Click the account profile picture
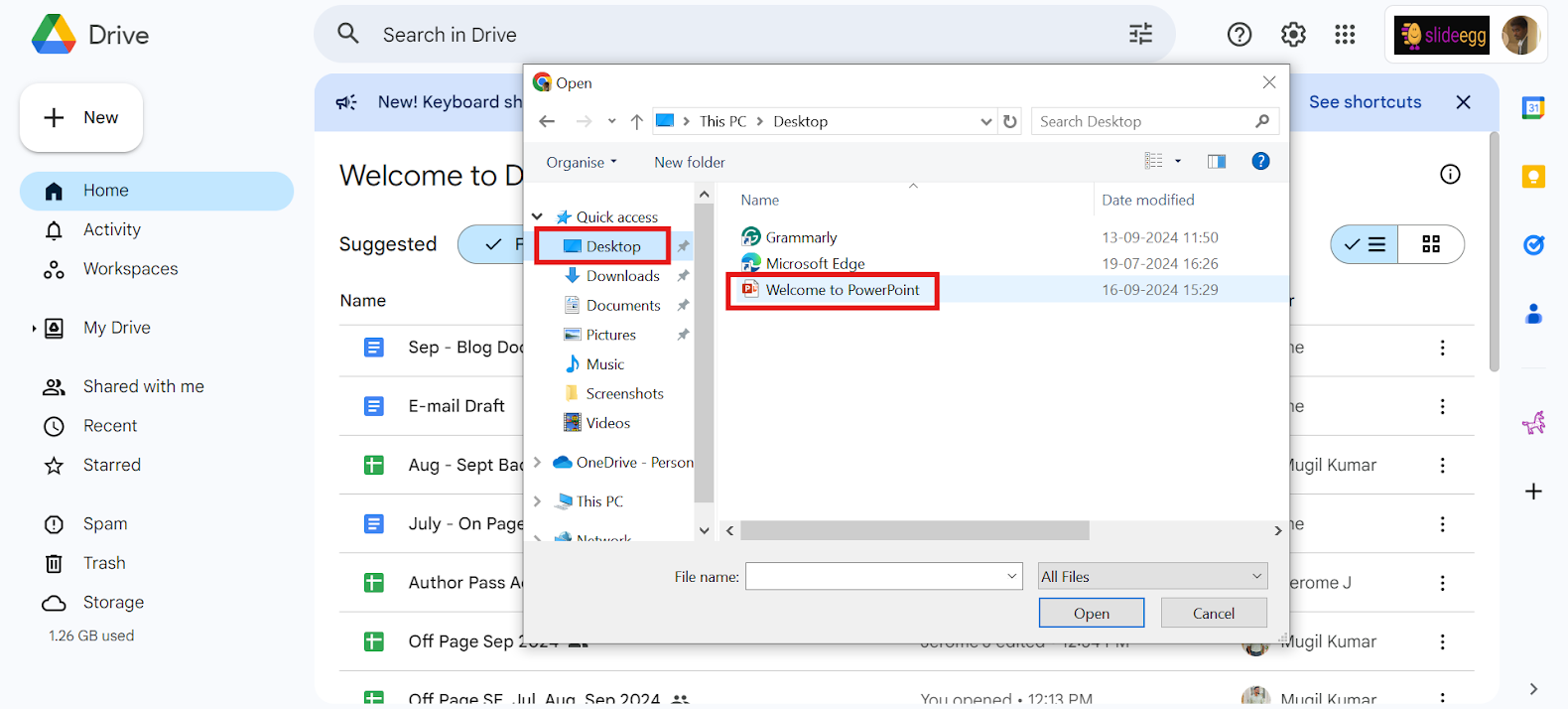The width and height of the screenshot is (1568, 709). click(1519, 35)
